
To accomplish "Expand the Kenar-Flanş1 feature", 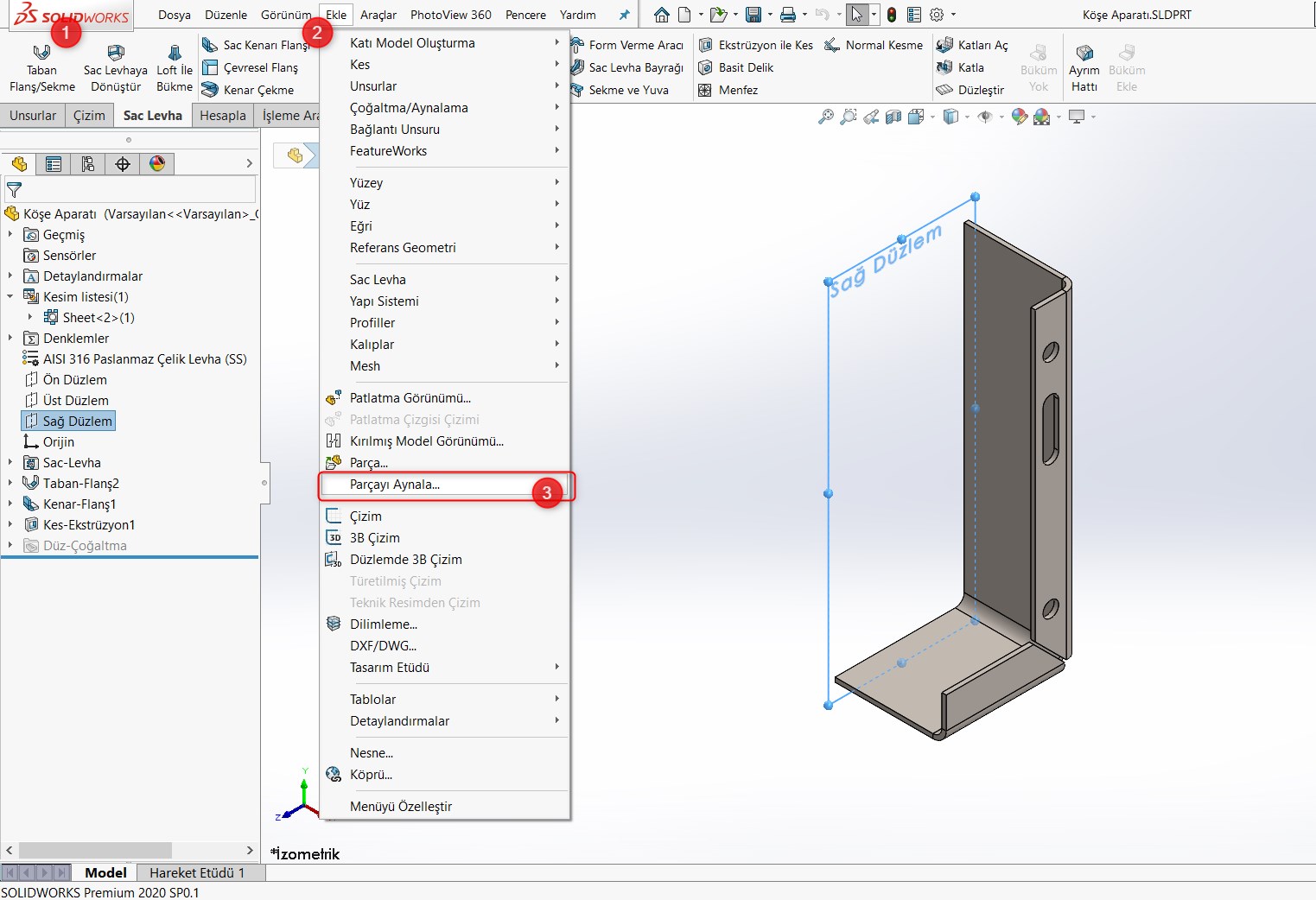I will tap(10, 504).
